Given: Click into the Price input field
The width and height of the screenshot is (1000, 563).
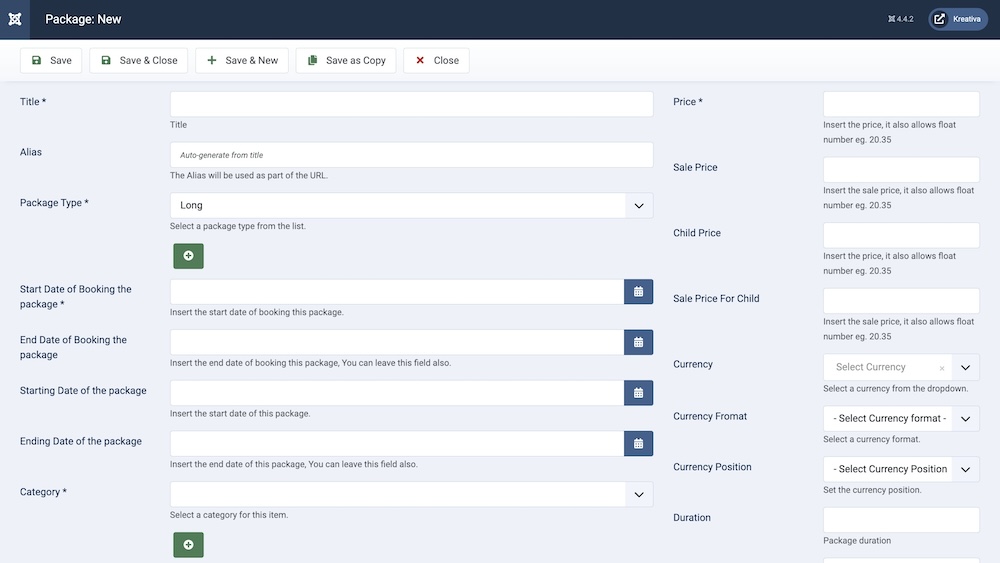Looking at the screenshot, I should (x=901, y=104).
